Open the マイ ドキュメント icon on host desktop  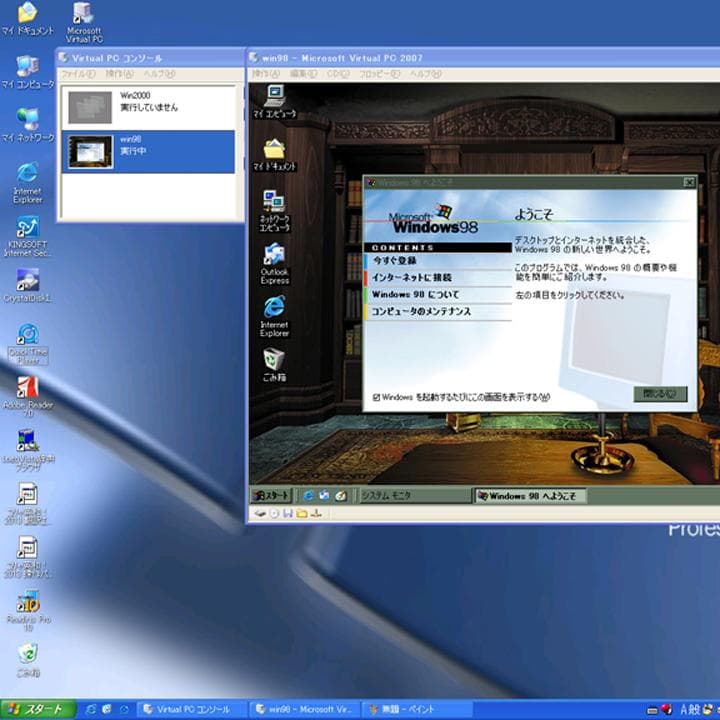28,18
